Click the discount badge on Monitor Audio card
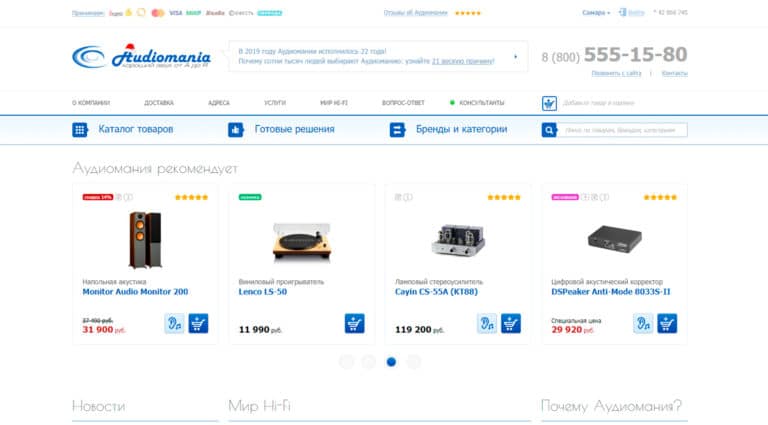This screenshot has height=425, width=768. coord(98,197)
